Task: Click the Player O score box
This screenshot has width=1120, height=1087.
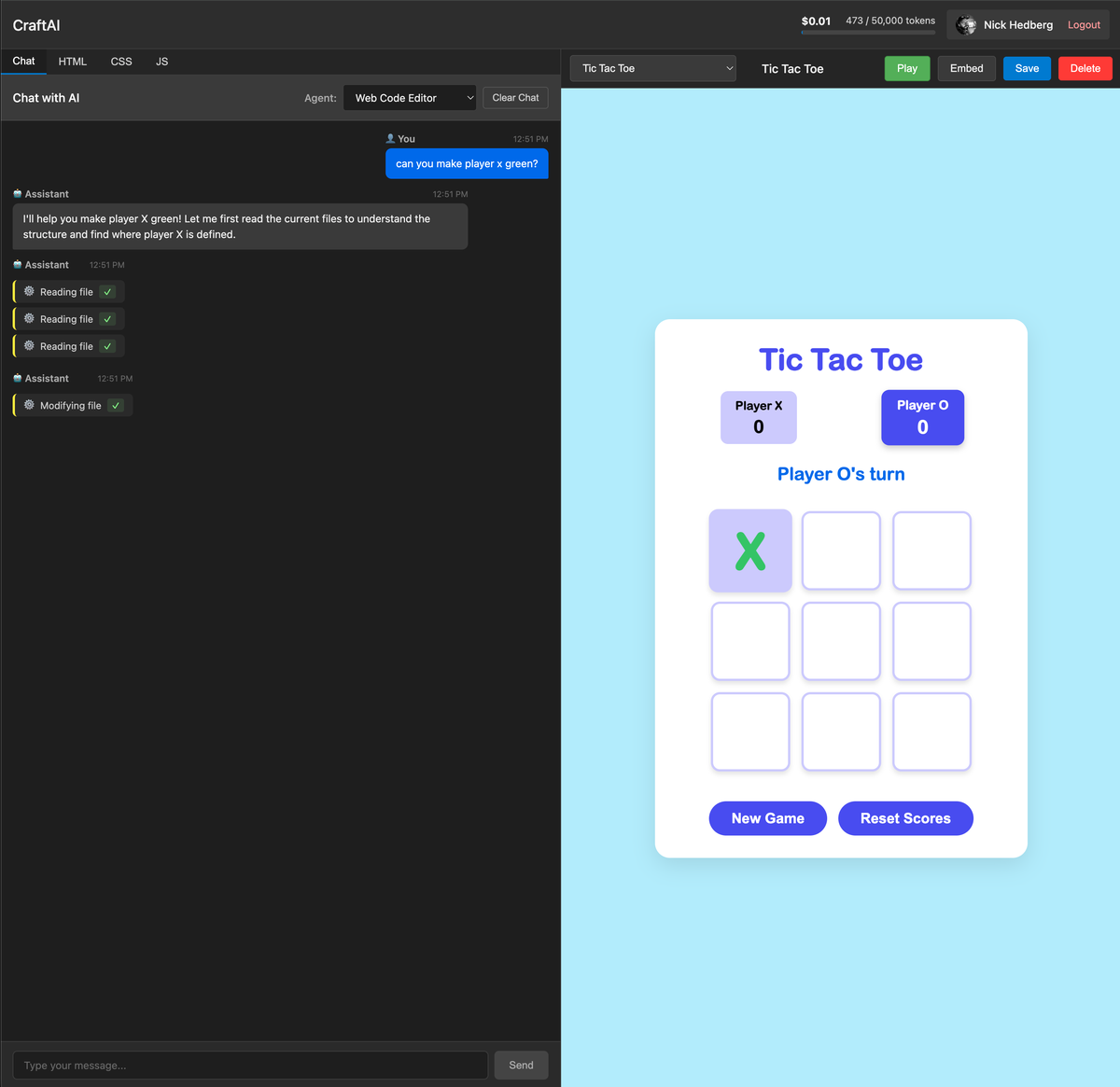Action: (x=922, y=417)
